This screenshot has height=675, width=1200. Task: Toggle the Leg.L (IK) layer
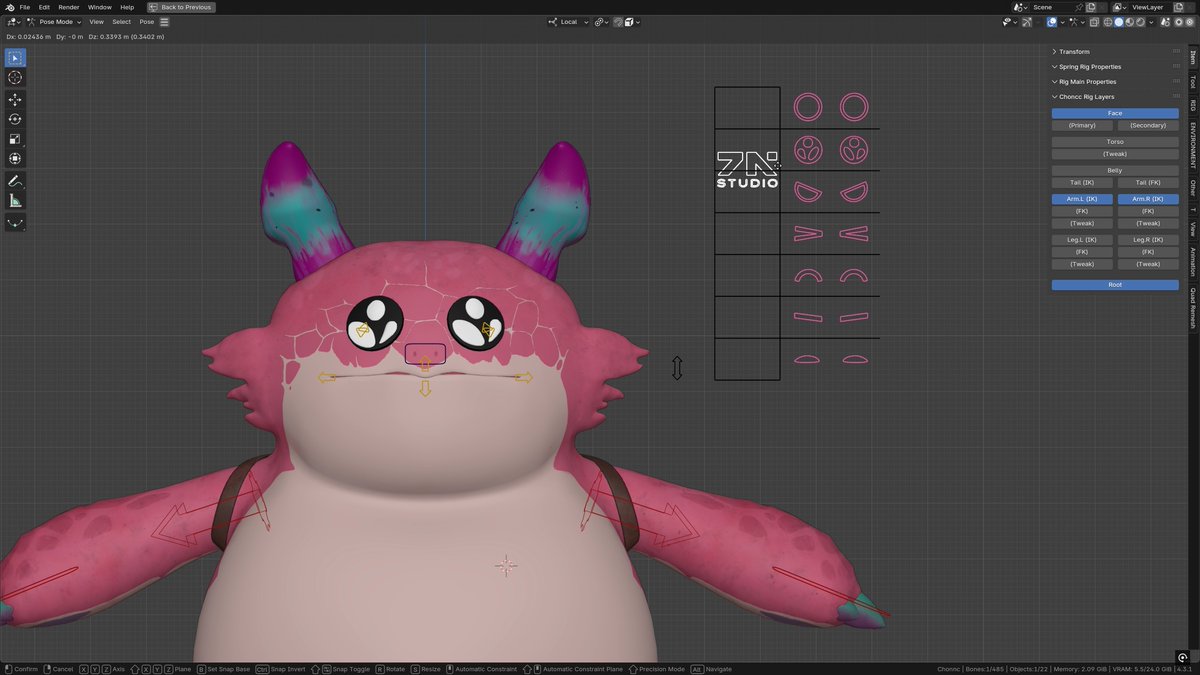click(x=1082, y=240)
